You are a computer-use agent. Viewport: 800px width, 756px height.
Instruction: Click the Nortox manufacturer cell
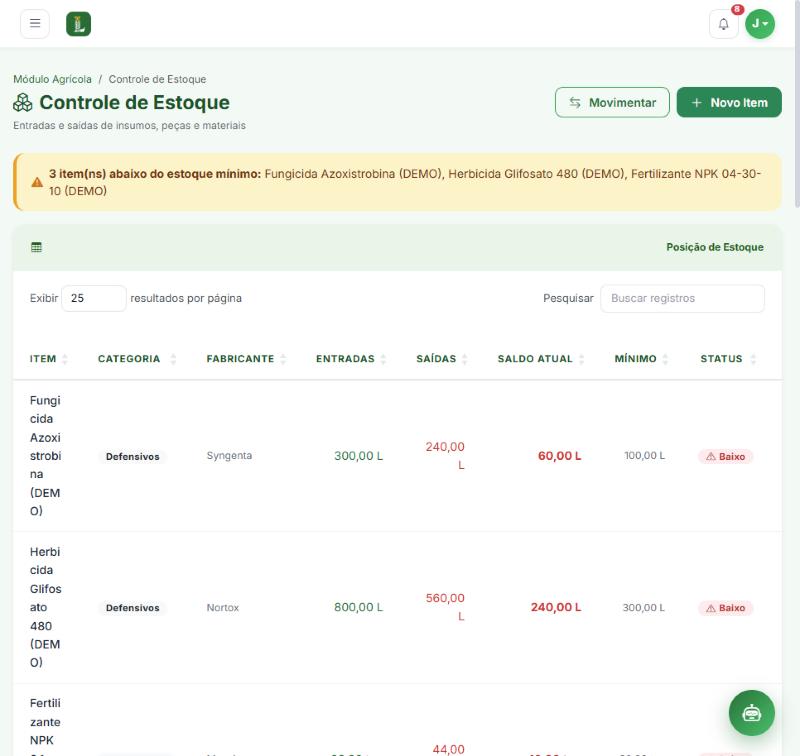[222, 608]
